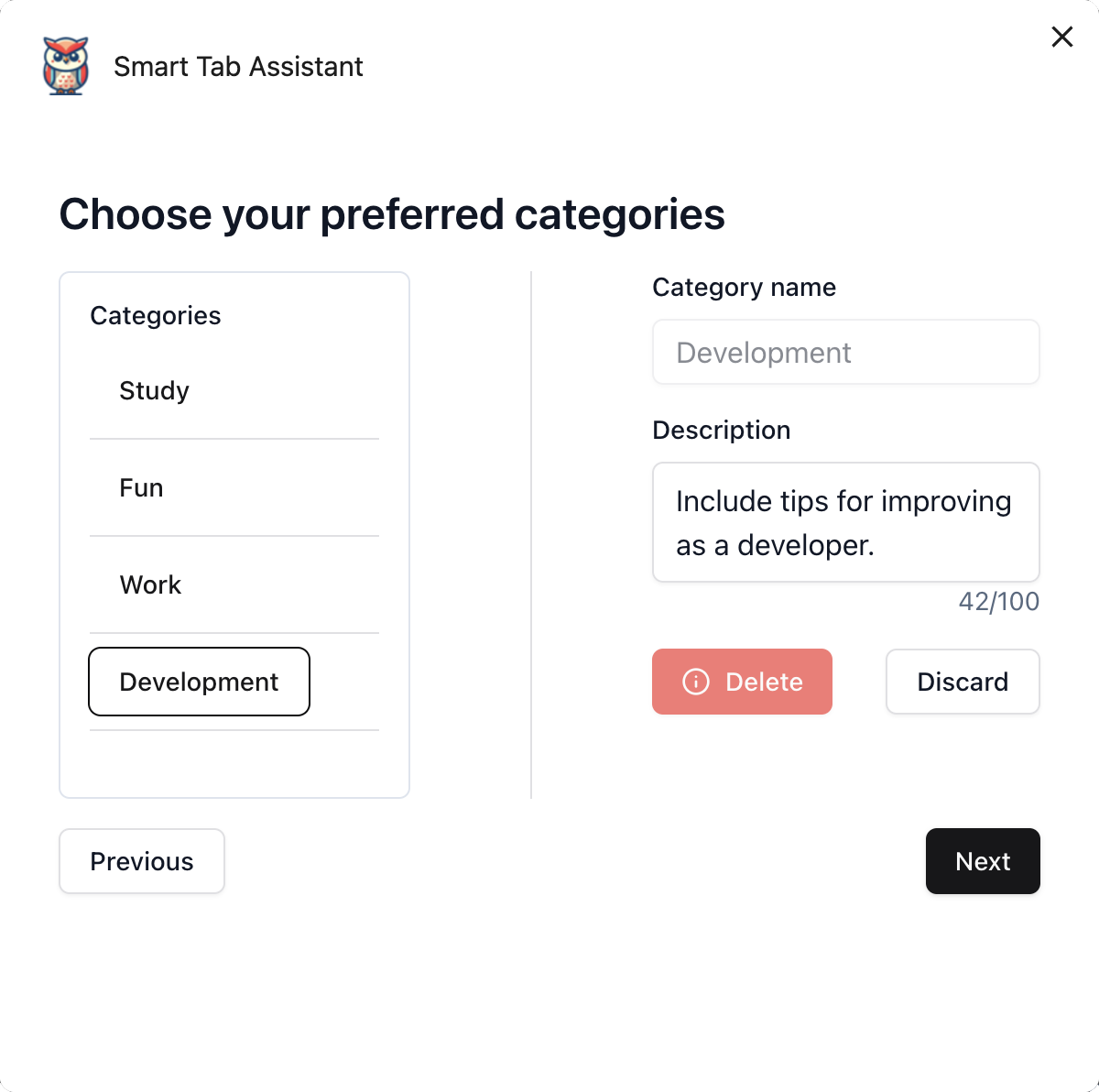Click the Description label

721,430
